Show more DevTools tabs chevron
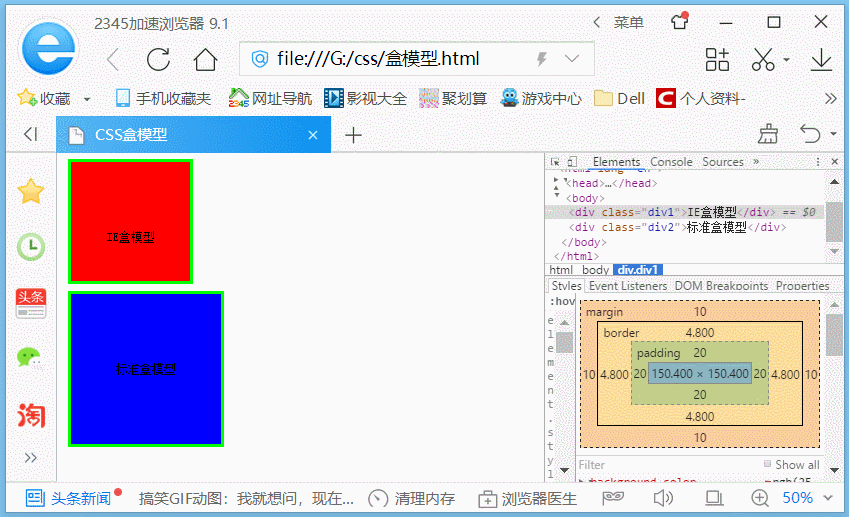 (756, 161)
